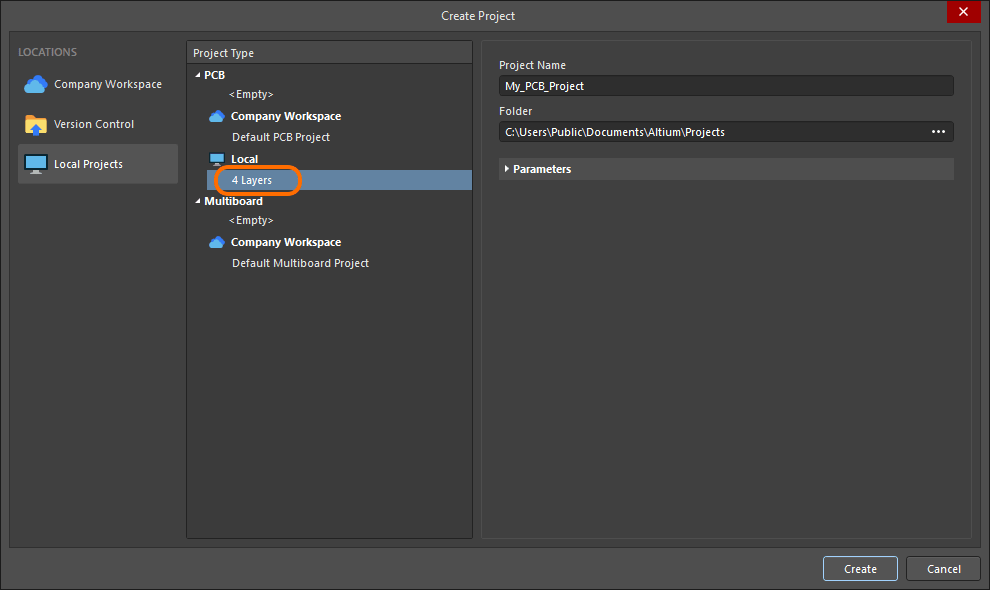Click the Company Workspace cloud icon in Locations

tap(35, 84)
